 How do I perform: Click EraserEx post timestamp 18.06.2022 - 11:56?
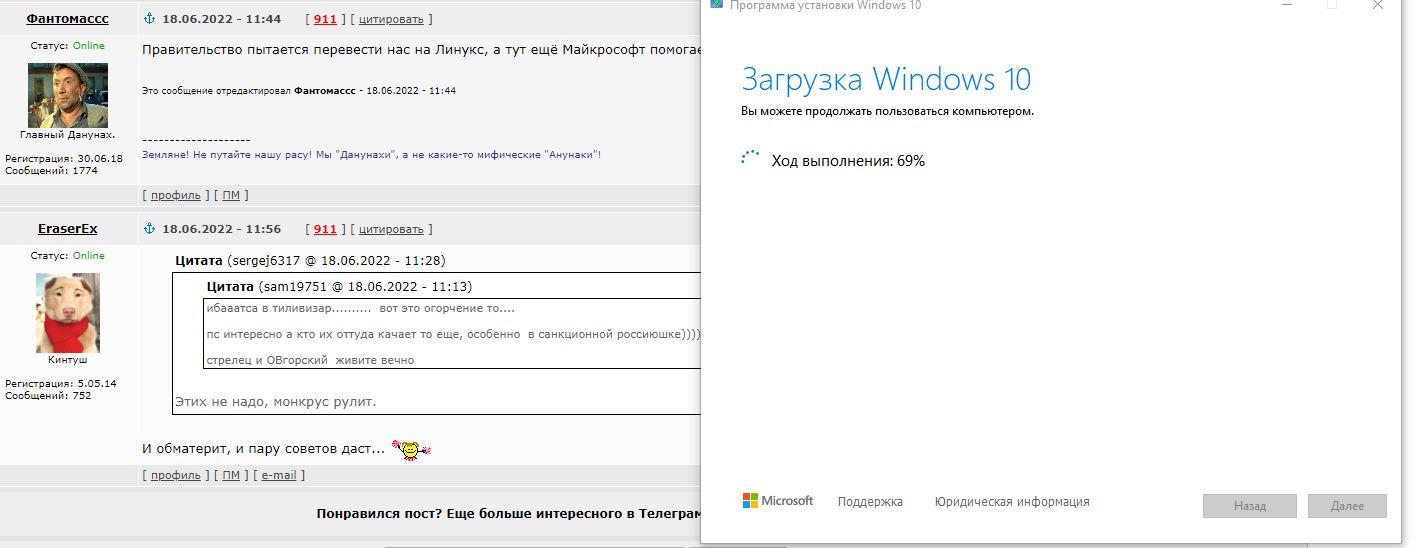[222, 229]
